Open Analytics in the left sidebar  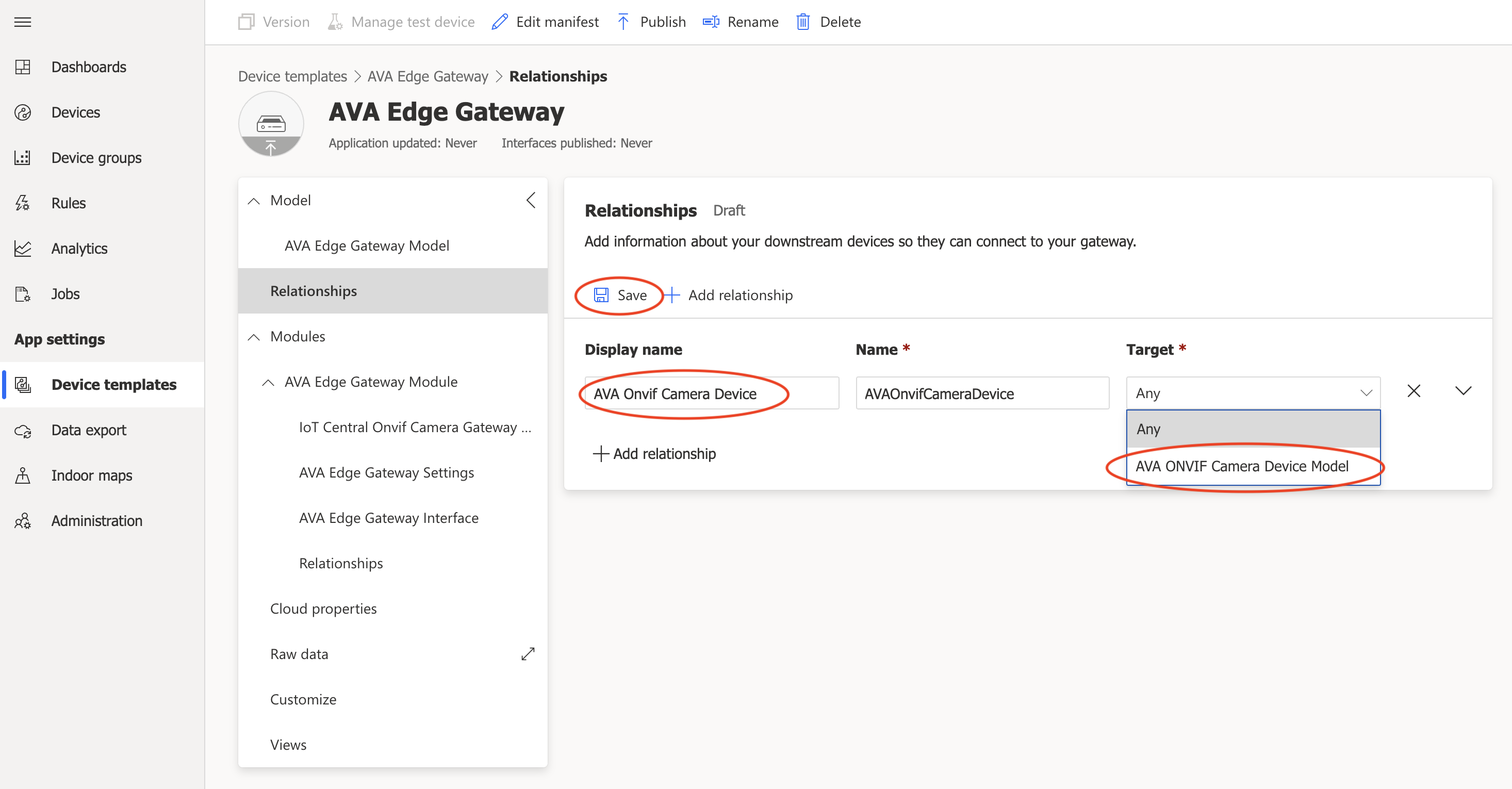coord(79,249)
